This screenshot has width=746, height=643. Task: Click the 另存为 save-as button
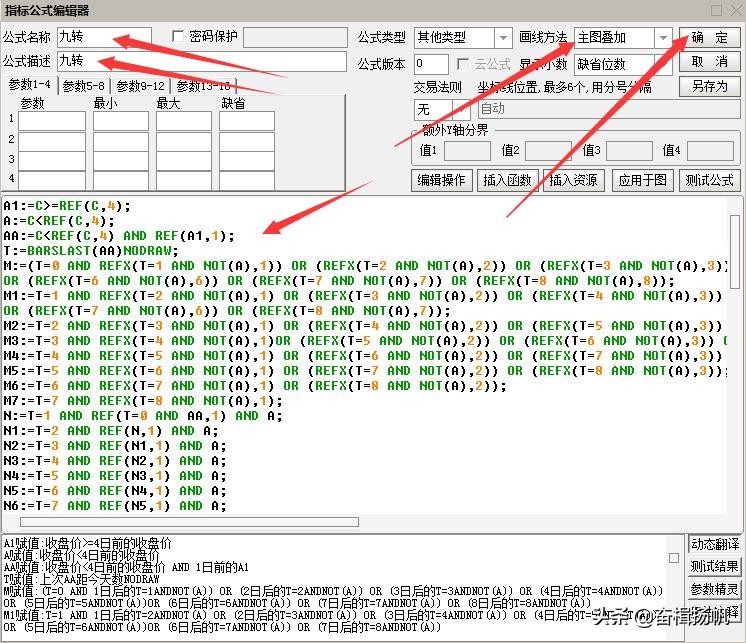[x=709, y=87]
